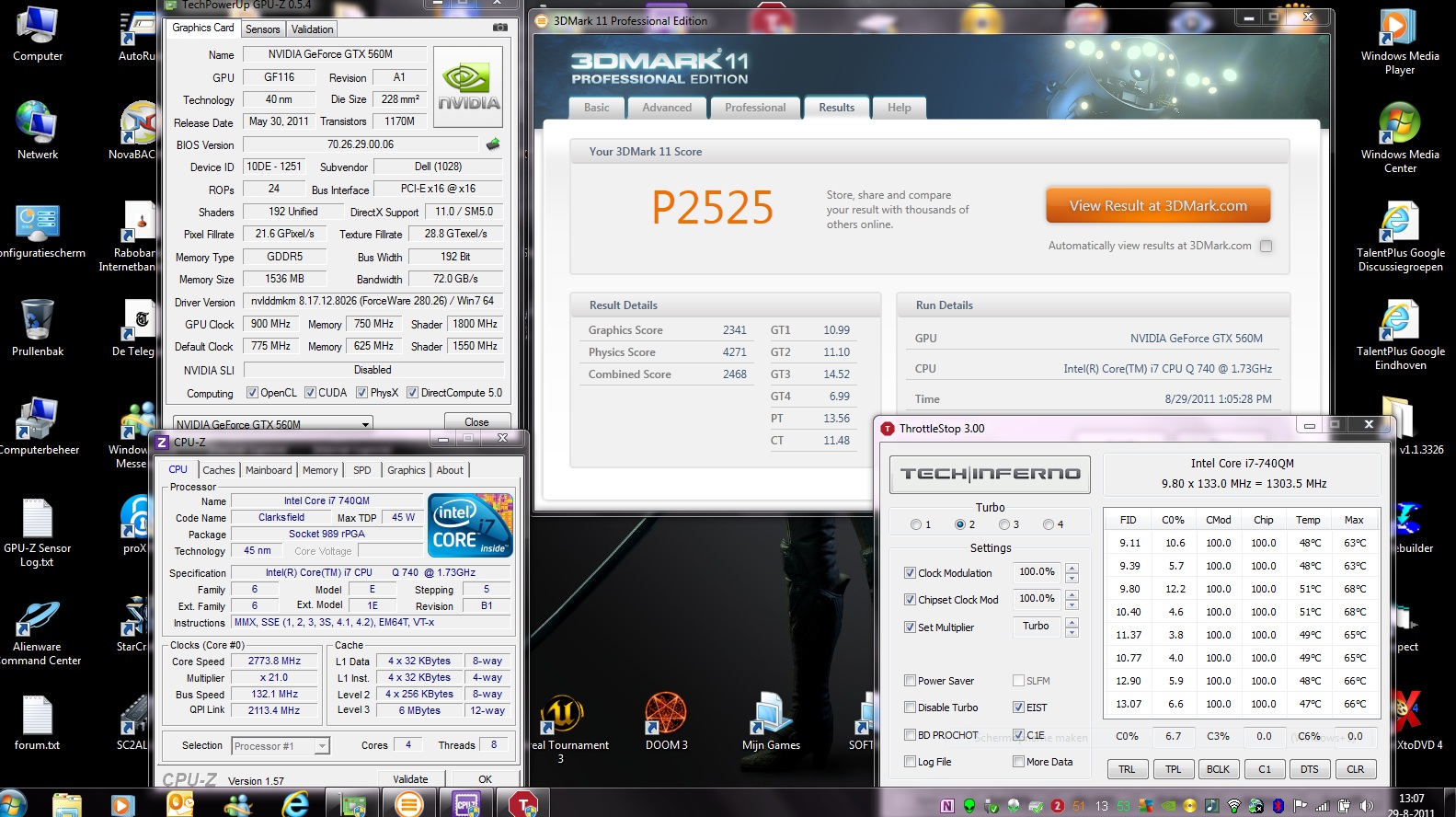
Task: Click the TechInferno logo in ThrottleStop
Action: click(990, 474)
